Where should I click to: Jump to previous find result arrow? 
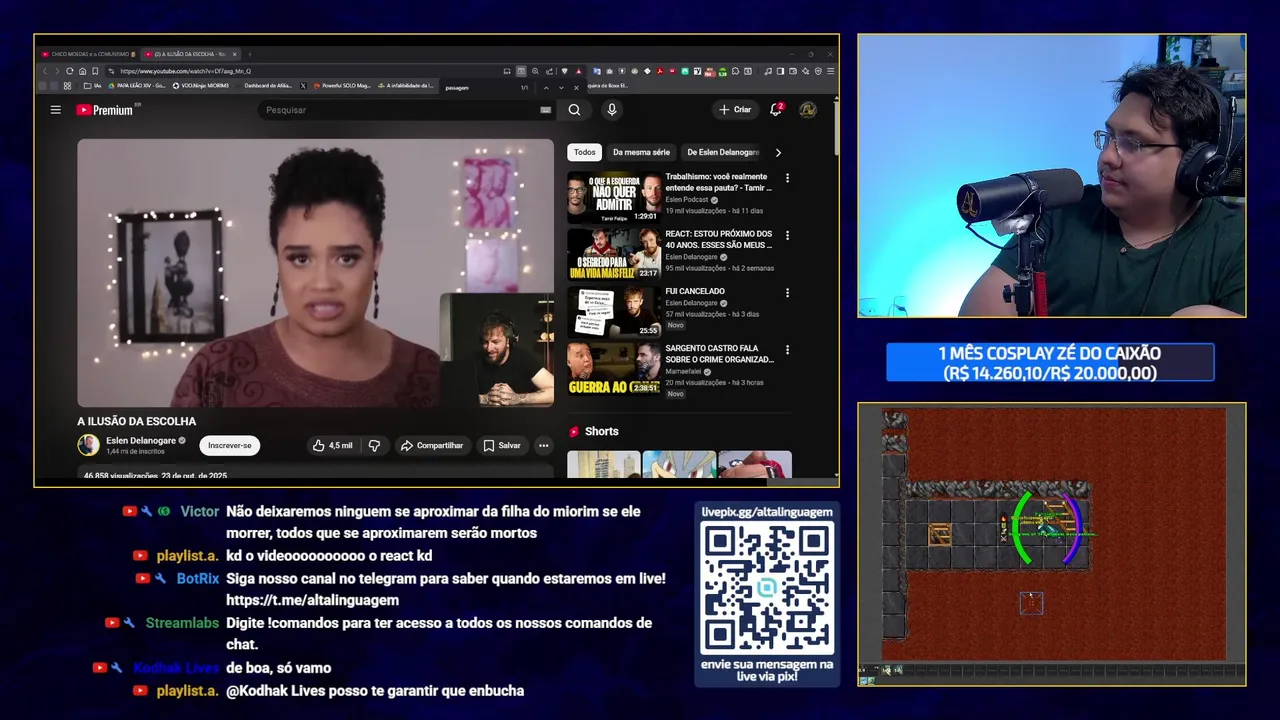point(546,88)
